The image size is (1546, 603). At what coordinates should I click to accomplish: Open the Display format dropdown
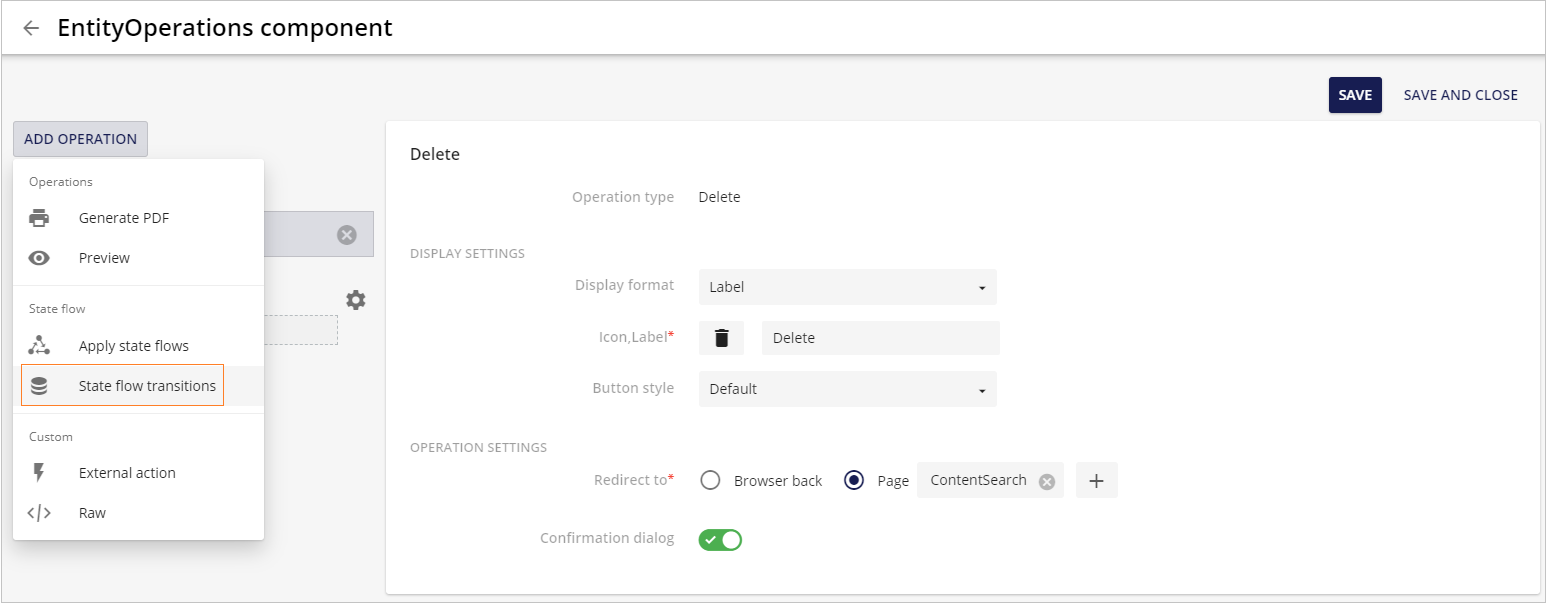[x=847, y=287]
